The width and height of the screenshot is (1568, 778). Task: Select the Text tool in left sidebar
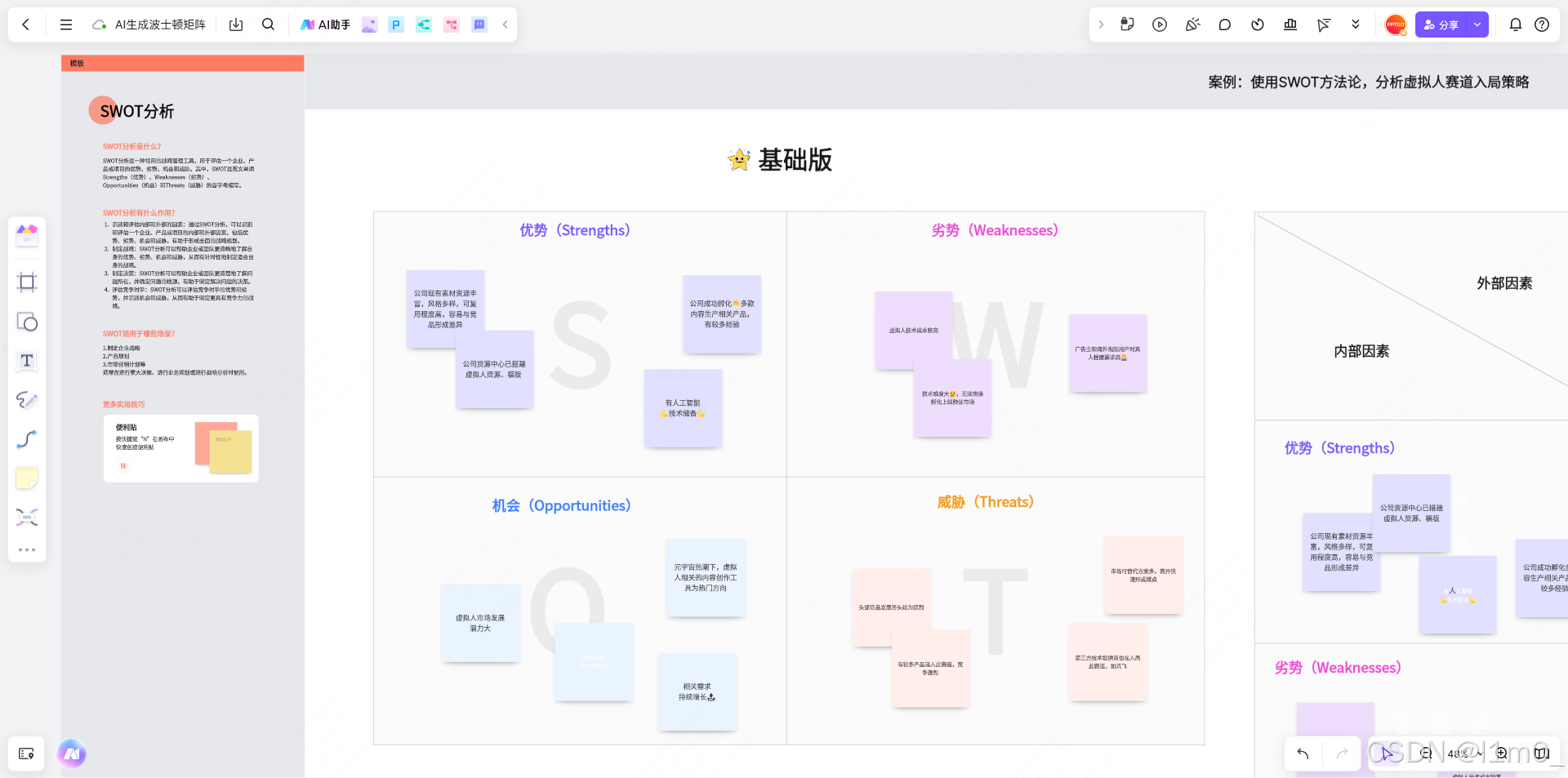(x=27, y=361)
